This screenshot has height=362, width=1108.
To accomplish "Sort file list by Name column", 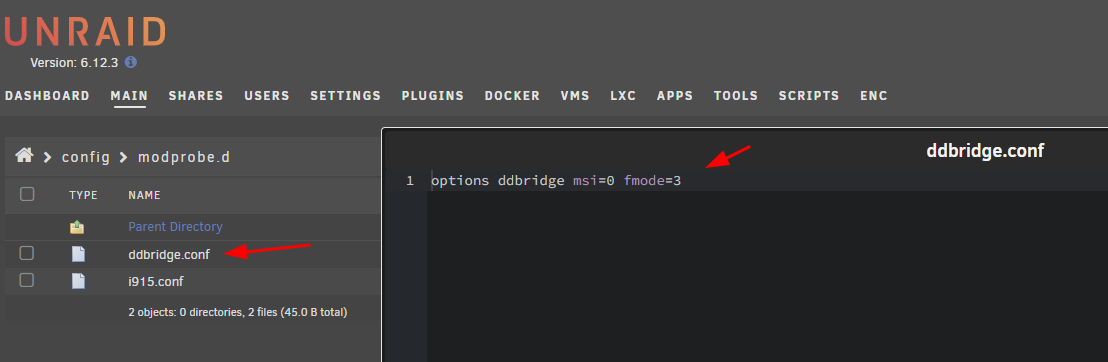I will pyautogui.click(x=144, y=195).
